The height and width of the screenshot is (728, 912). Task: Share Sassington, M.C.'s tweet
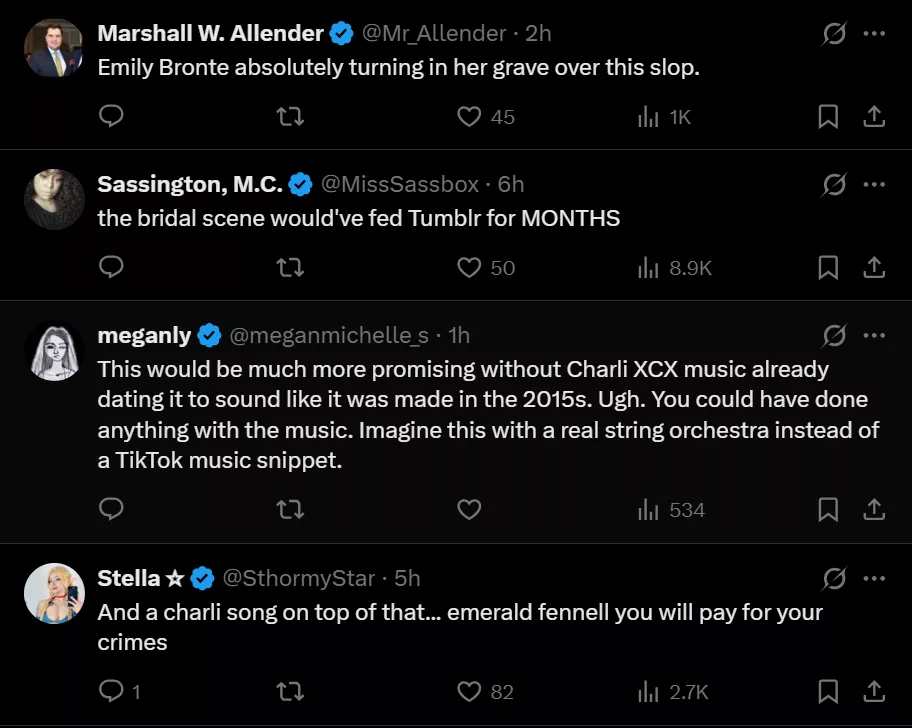tap(874, 267)
